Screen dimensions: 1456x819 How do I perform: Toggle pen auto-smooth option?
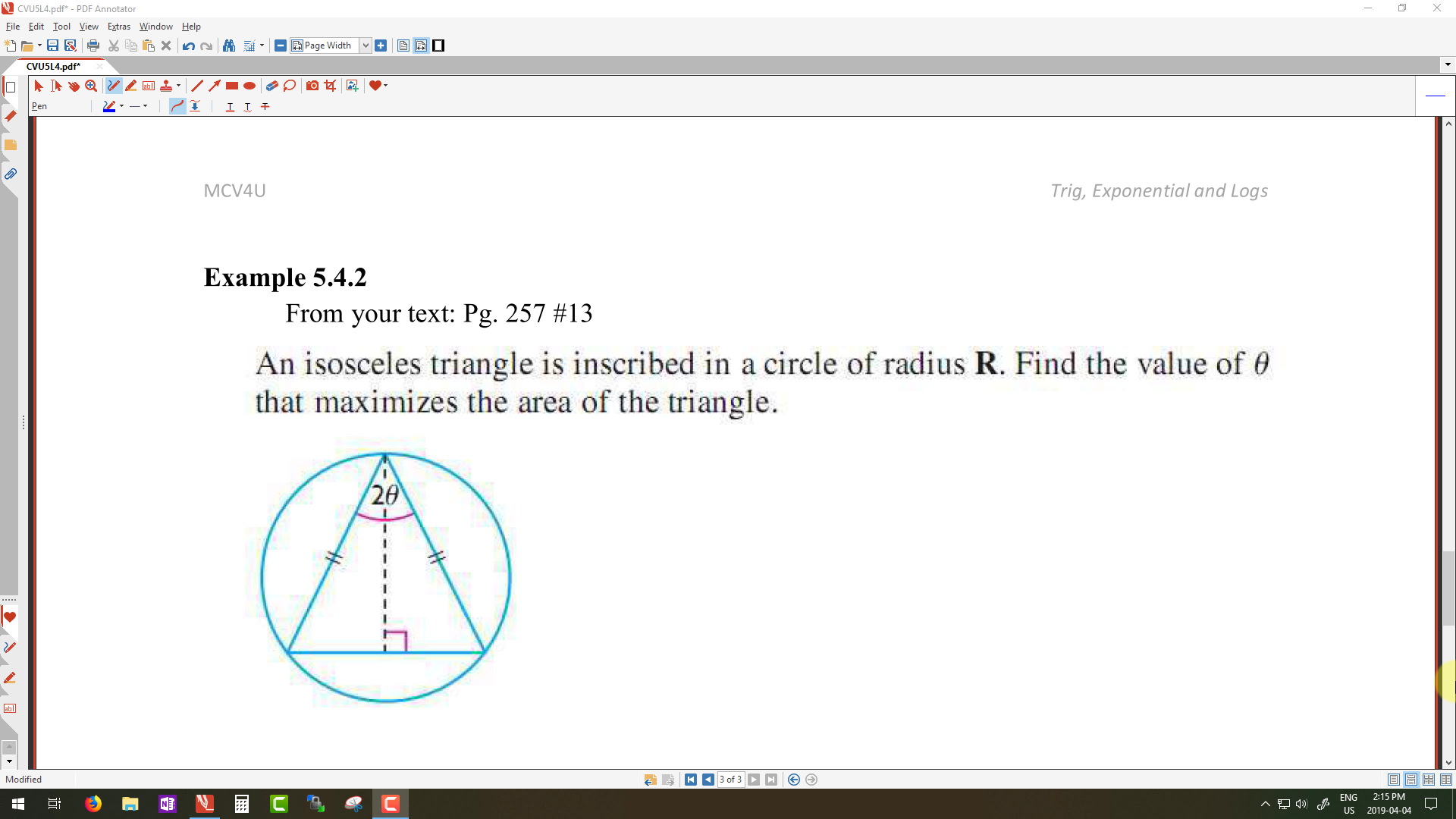[177, 106]
